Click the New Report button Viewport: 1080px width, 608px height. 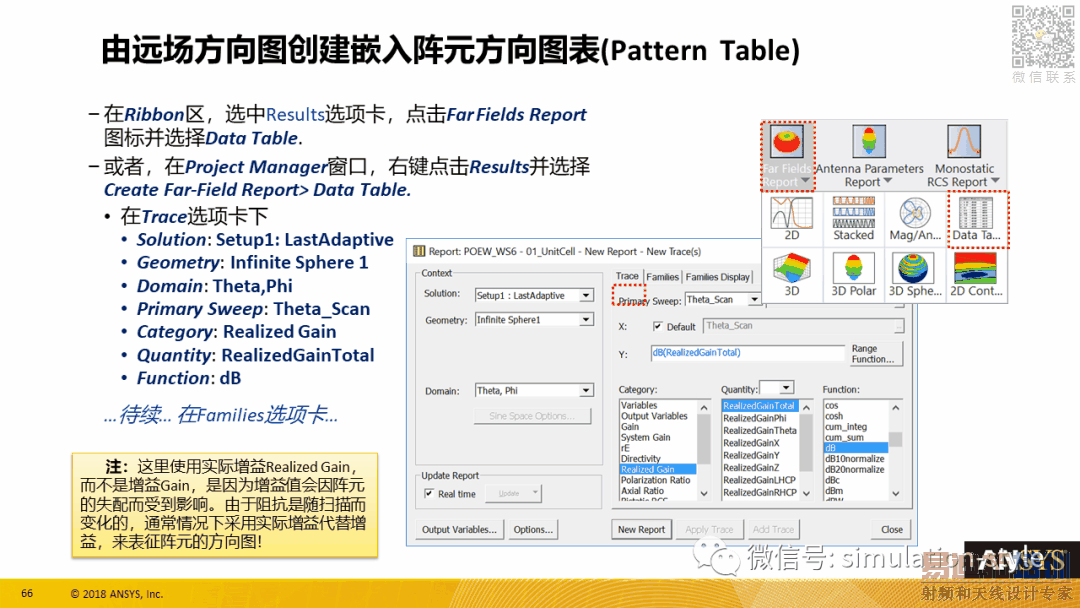pos(641,530)
